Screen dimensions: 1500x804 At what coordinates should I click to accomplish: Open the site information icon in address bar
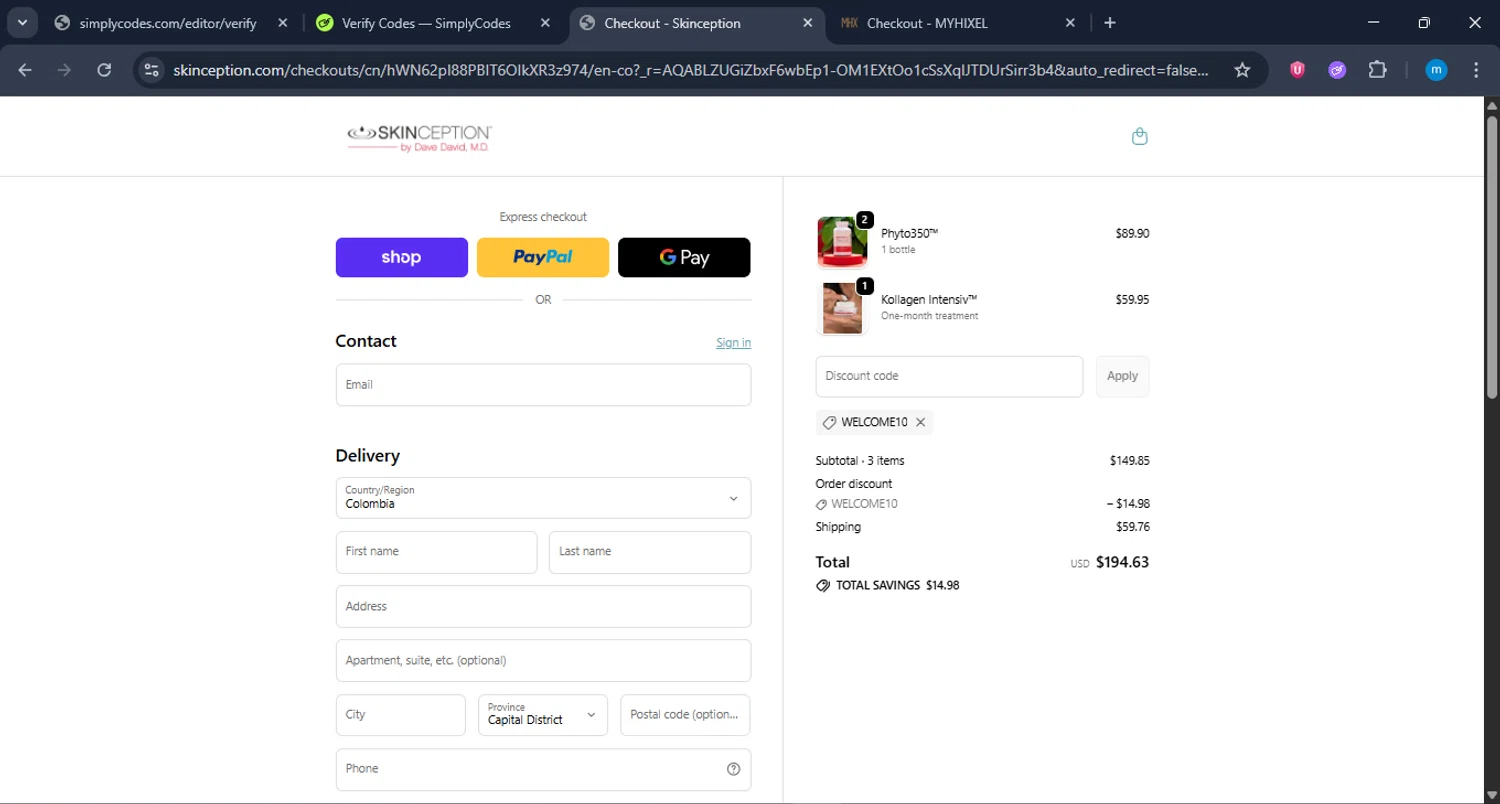coord(151,70)
